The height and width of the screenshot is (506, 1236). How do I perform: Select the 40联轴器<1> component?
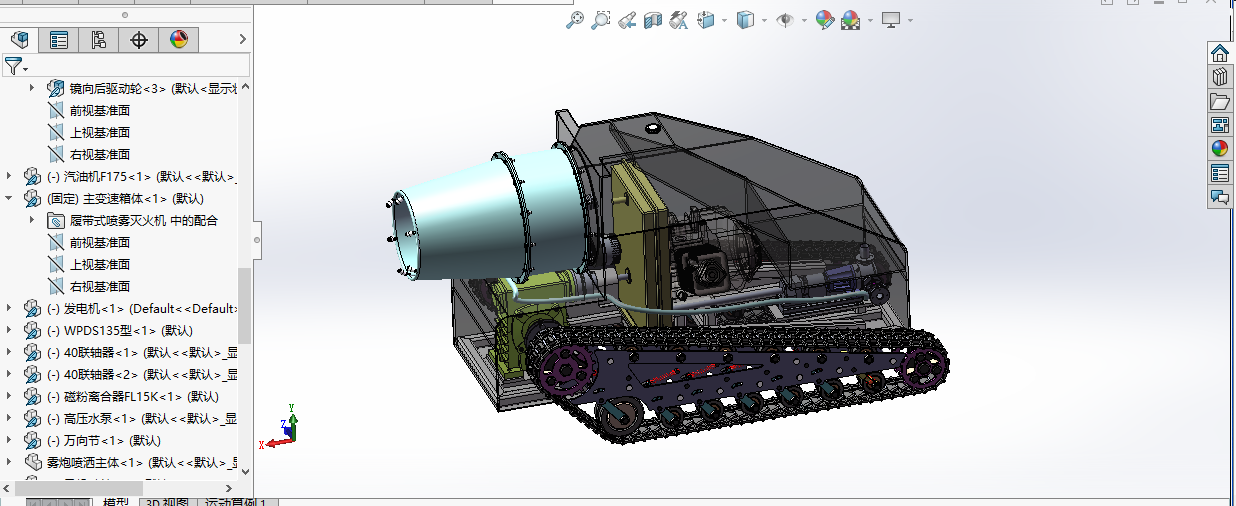(142, 352)
